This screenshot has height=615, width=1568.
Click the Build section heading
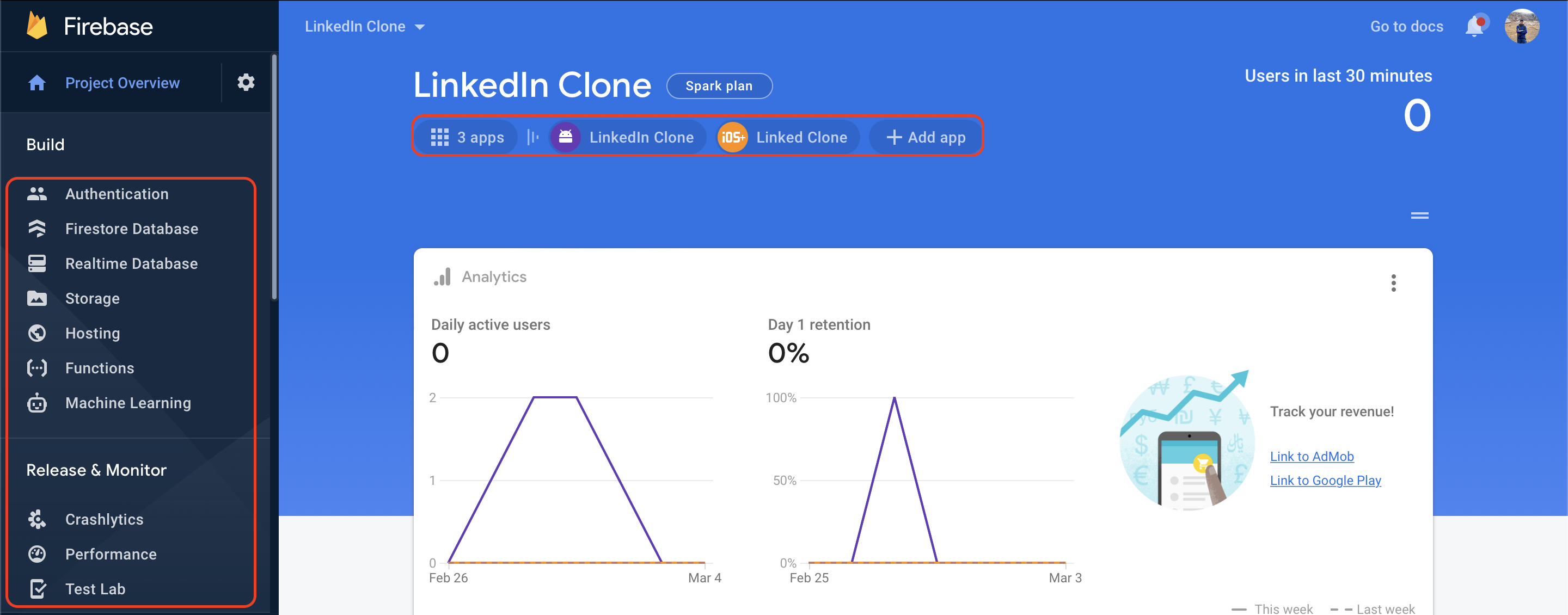pos(45,145)
